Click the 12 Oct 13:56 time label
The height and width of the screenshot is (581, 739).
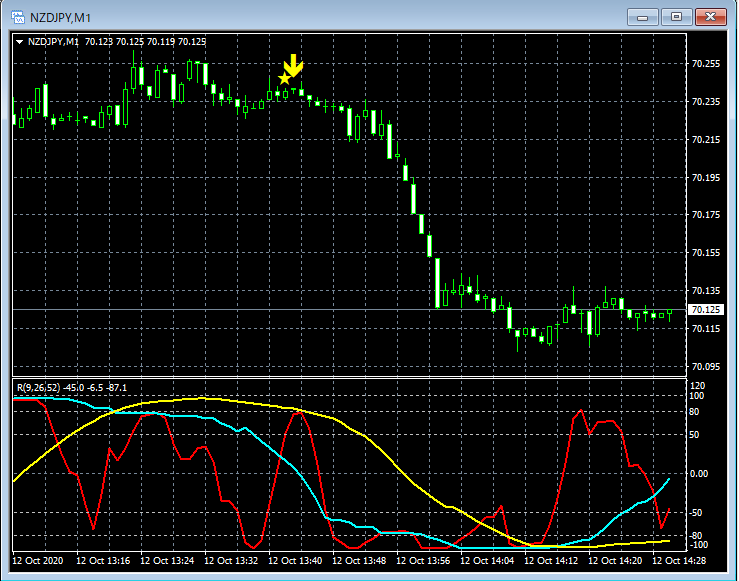pos(423,561)
